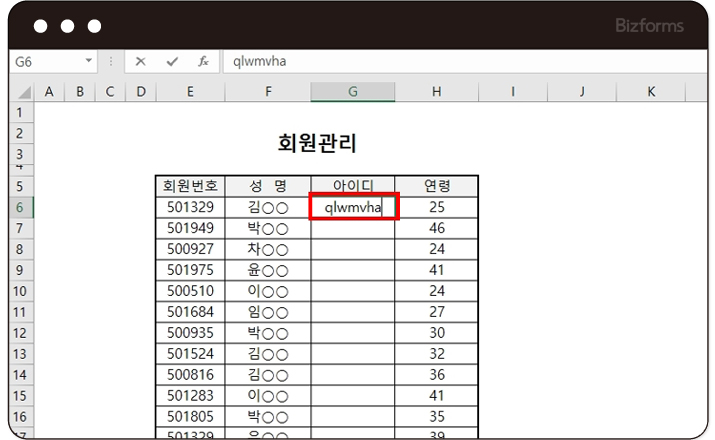The height and width of the screenshot is (440, 715).
Task: Click the empty 아이디 cell in row 7
Action: [352, 229]
